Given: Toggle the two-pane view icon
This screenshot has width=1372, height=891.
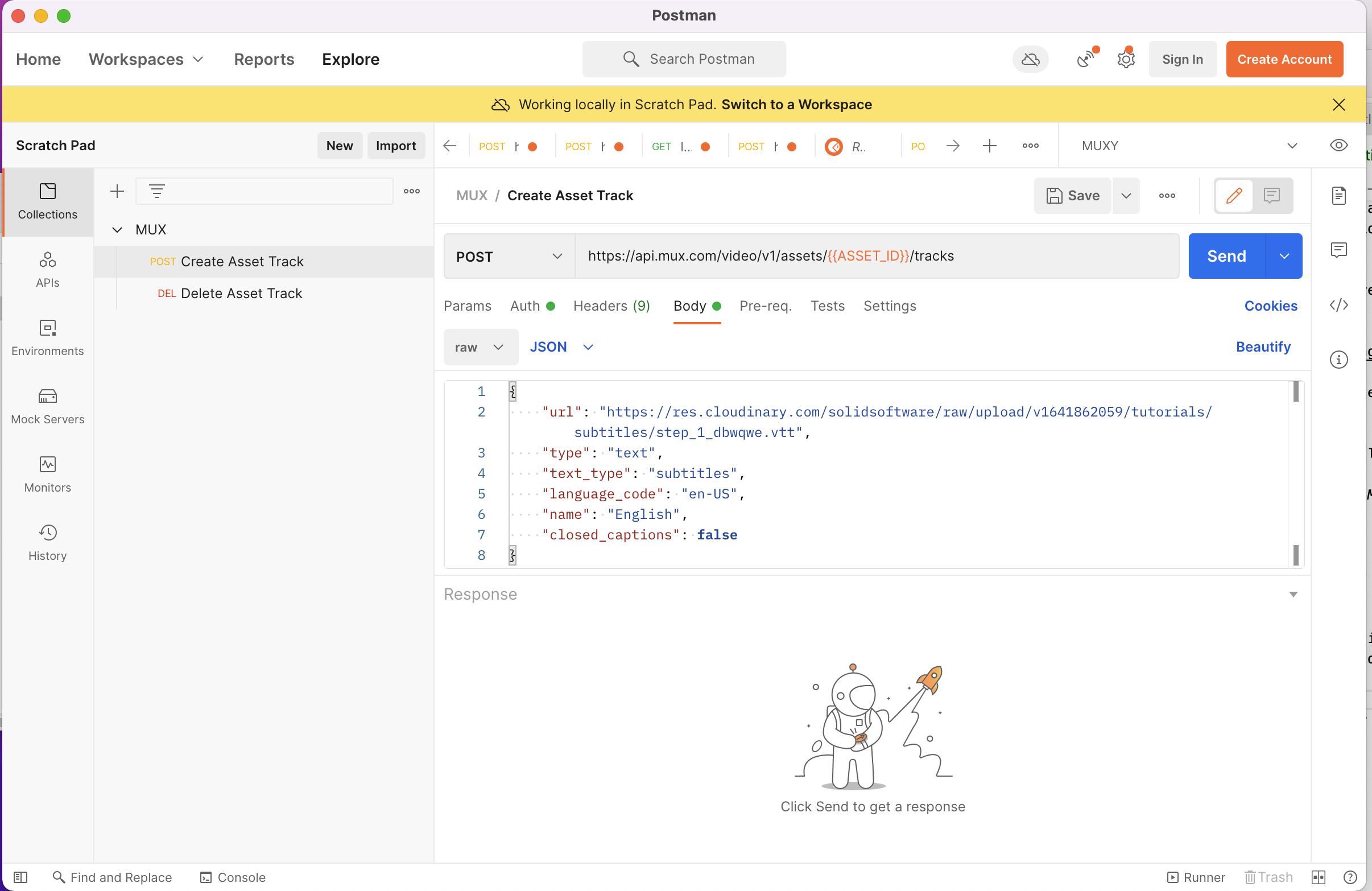Looking at the screenshot, I should click(1319, 877).
